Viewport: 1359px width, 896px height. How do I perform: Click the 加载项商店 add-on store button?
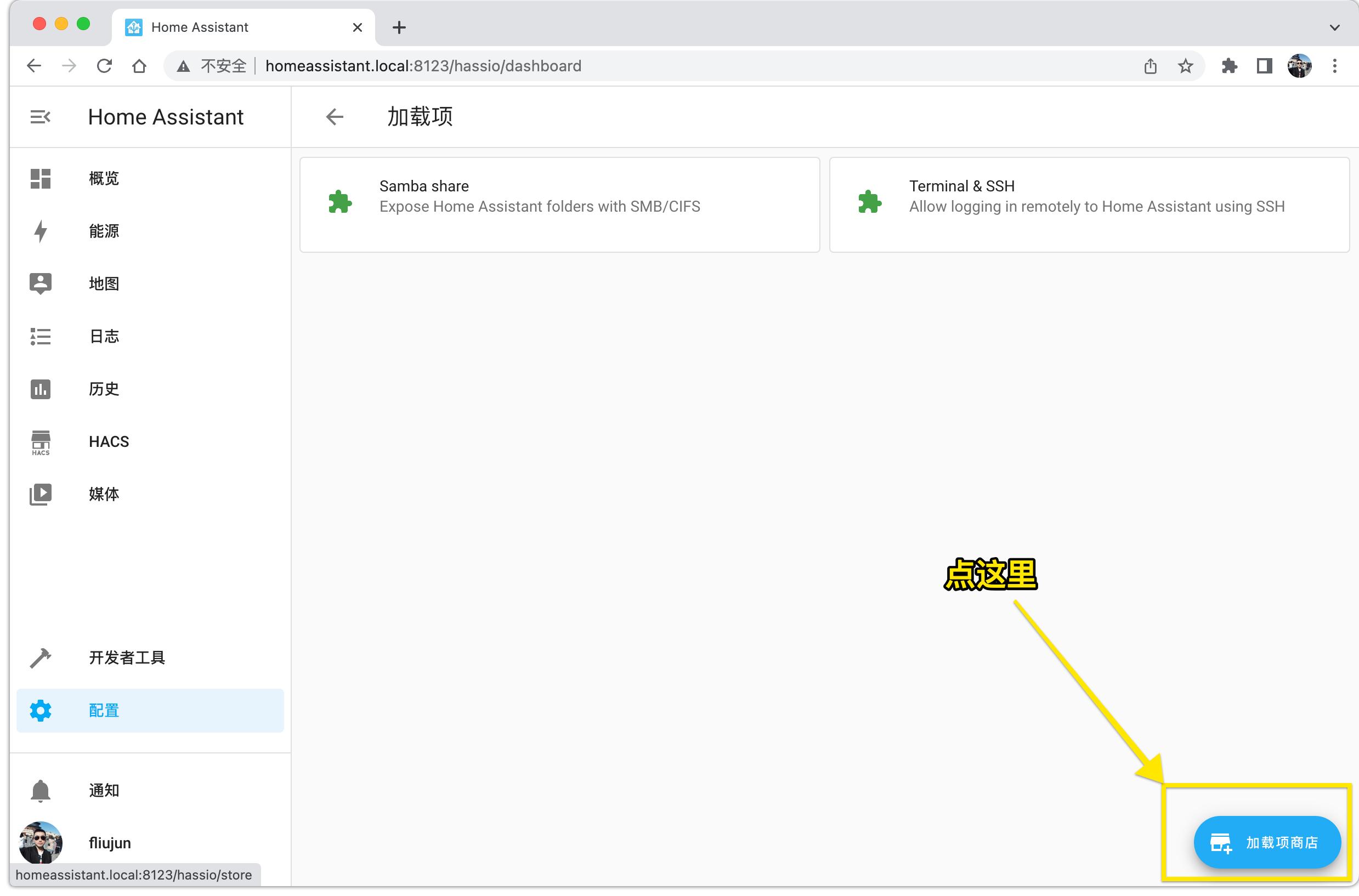pyautogui.click(x=1267, y=842)
